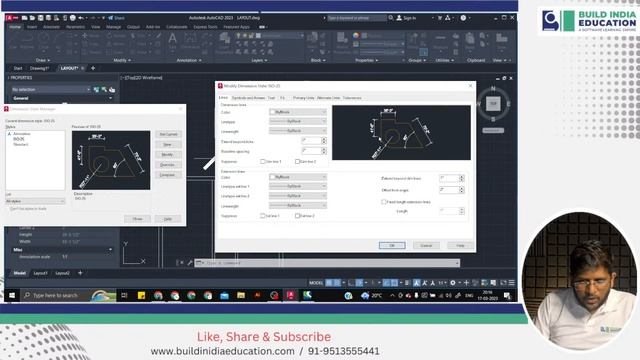Click the Customization menu icon in status bar
This screenshot has height=360, width=640.
click(511, 282)
